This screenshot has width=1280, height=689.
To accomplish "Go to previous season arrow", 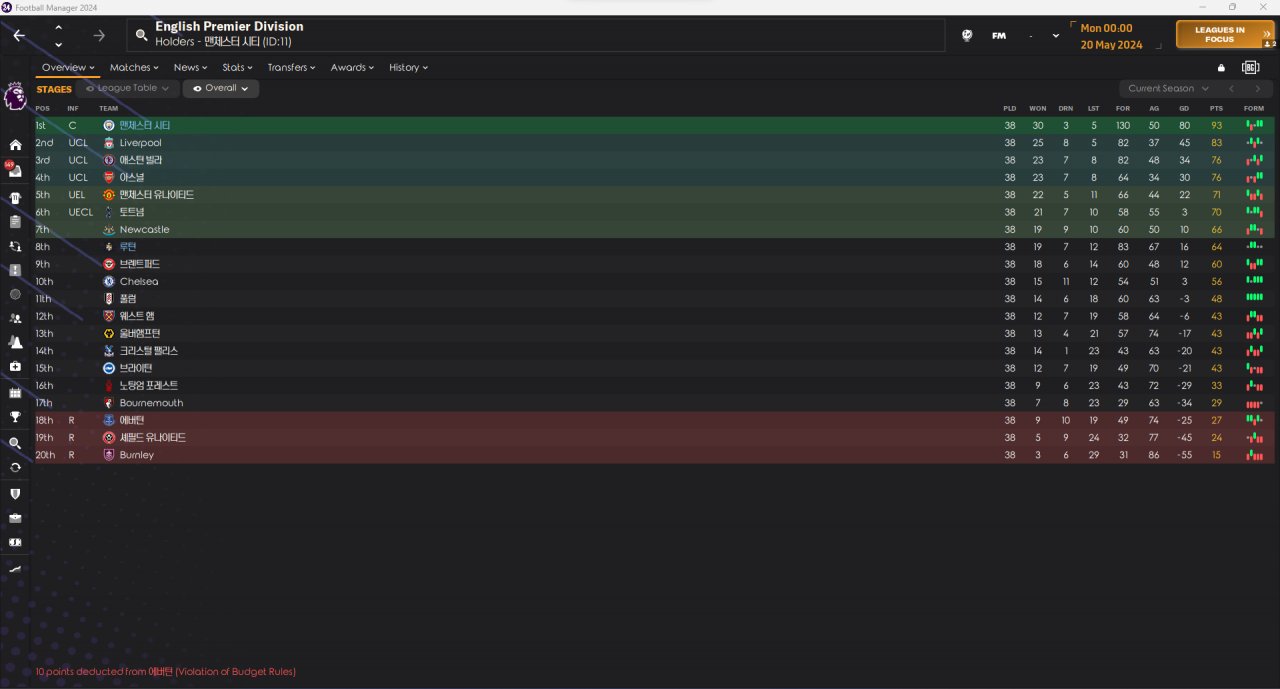I will [x=1232, y=88].
